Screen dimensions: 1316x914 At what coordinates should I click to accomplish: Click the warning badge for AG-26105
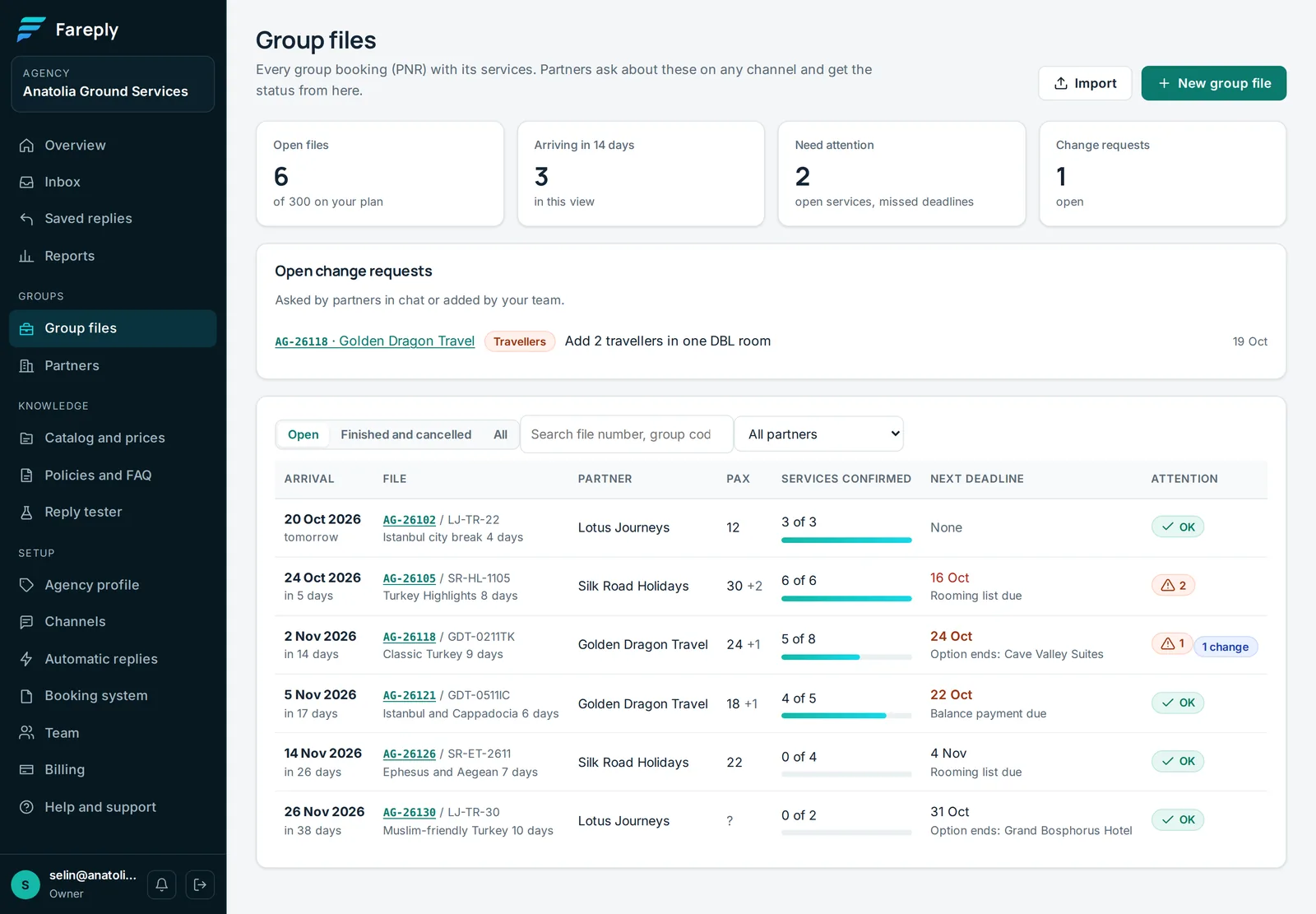pos(1173,586)
